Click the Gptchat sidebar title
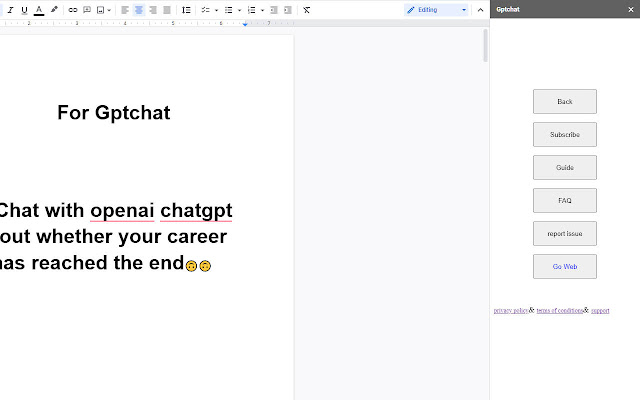Image resolution: width=640 pixels, height=400 pixels. [x=508, y=9]
